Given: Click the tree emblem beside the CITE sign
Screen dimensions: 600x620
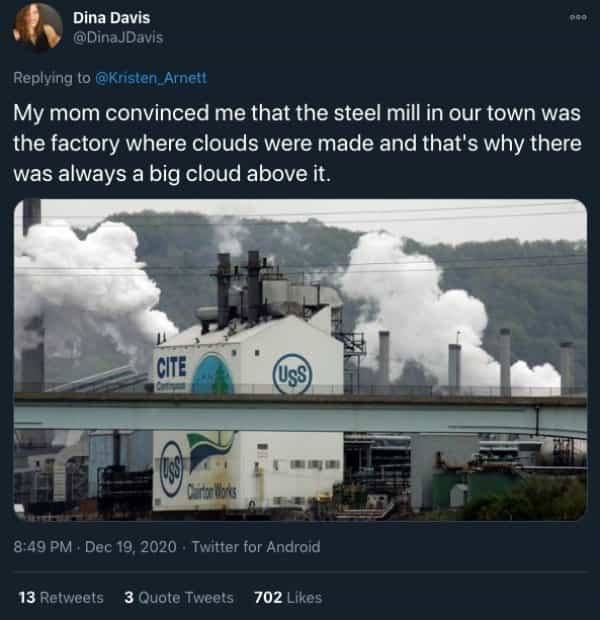Looking at the screenshot, I should pos(213,374).
